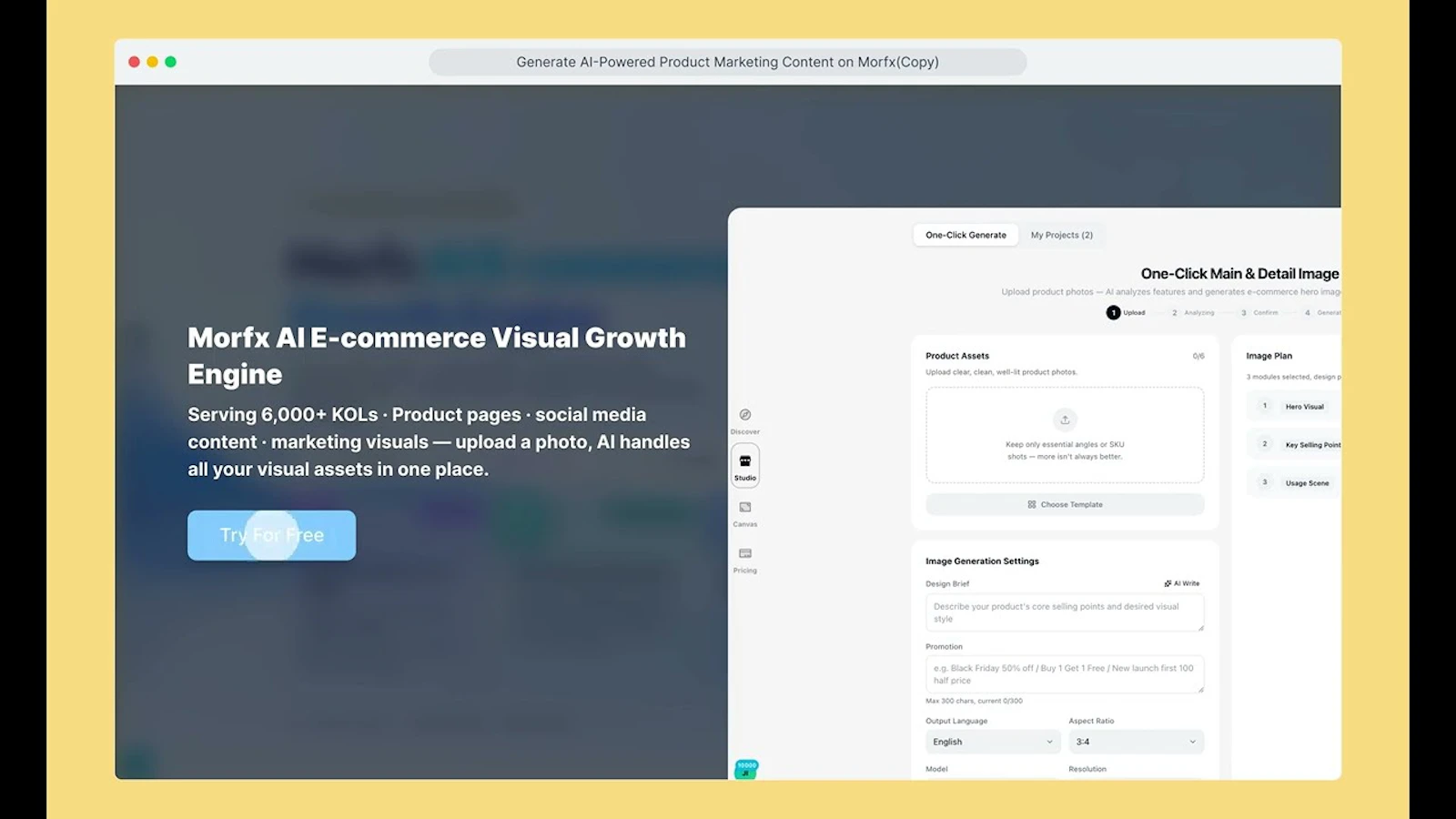Click the window title bar text
Screen dimensions: 1456x819
point(728,62)
